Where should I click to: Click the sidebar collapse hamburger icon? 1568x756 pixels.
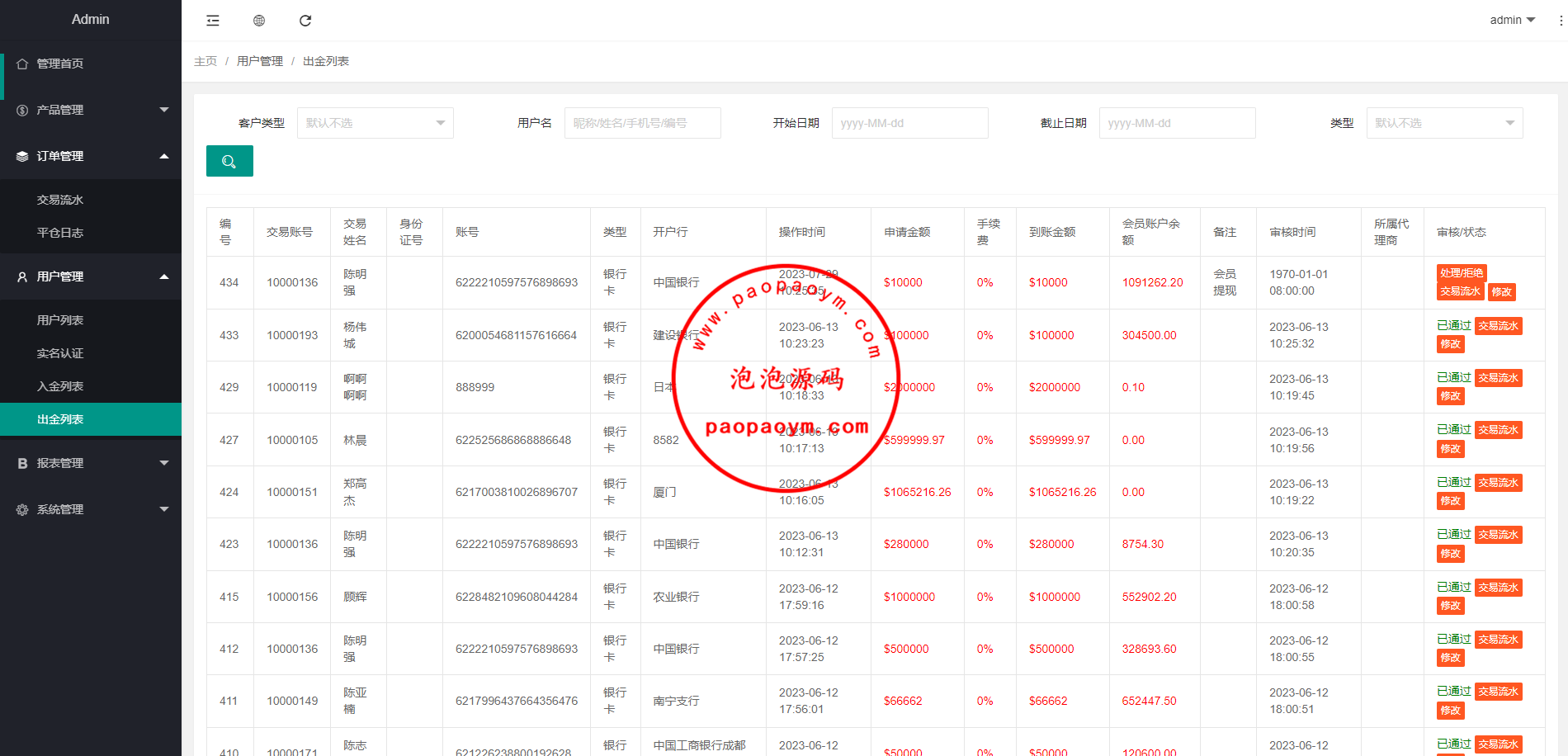(213, 21)
